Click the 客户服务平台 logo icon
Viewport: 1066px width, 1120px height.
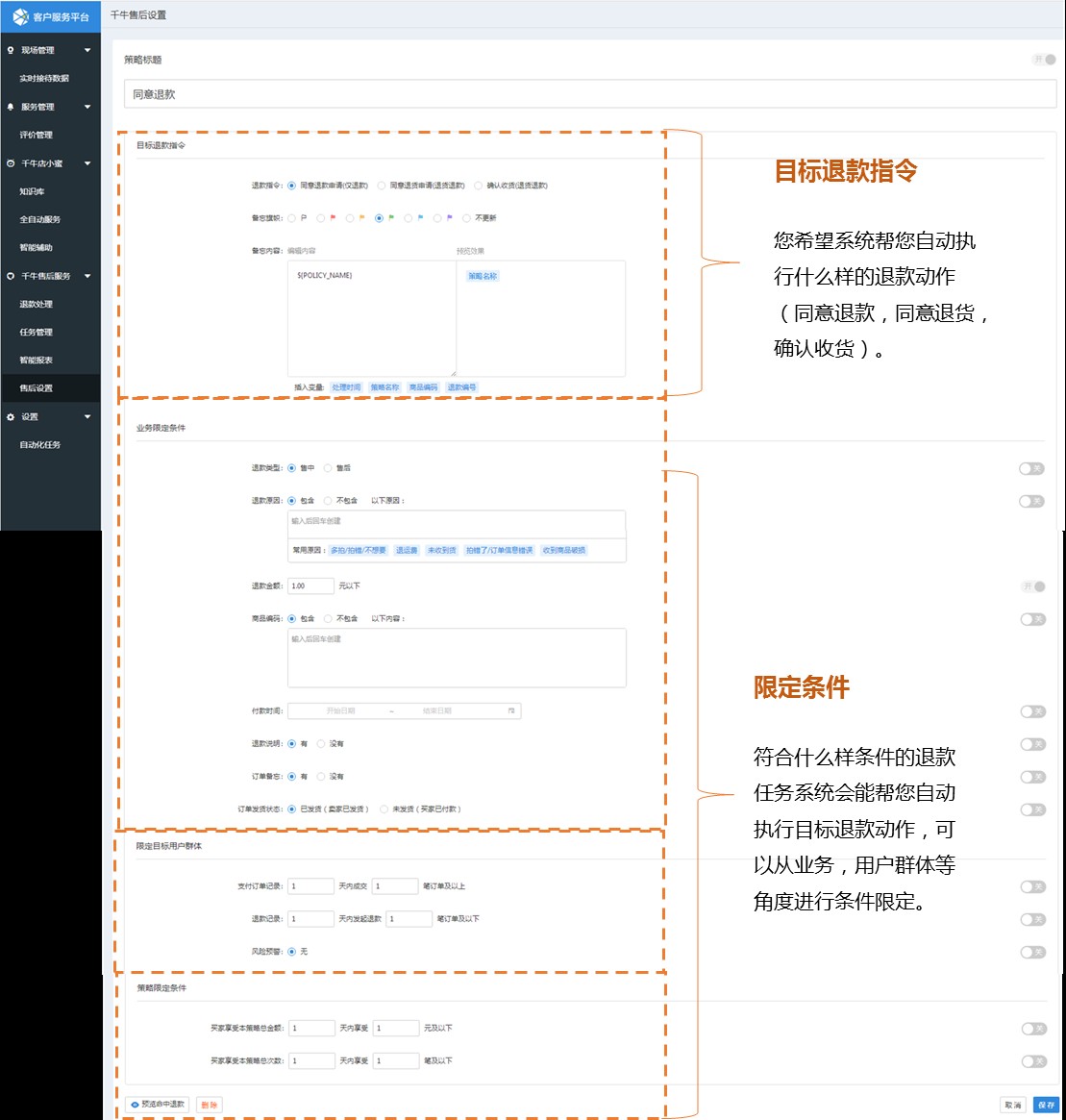point(21,16)
